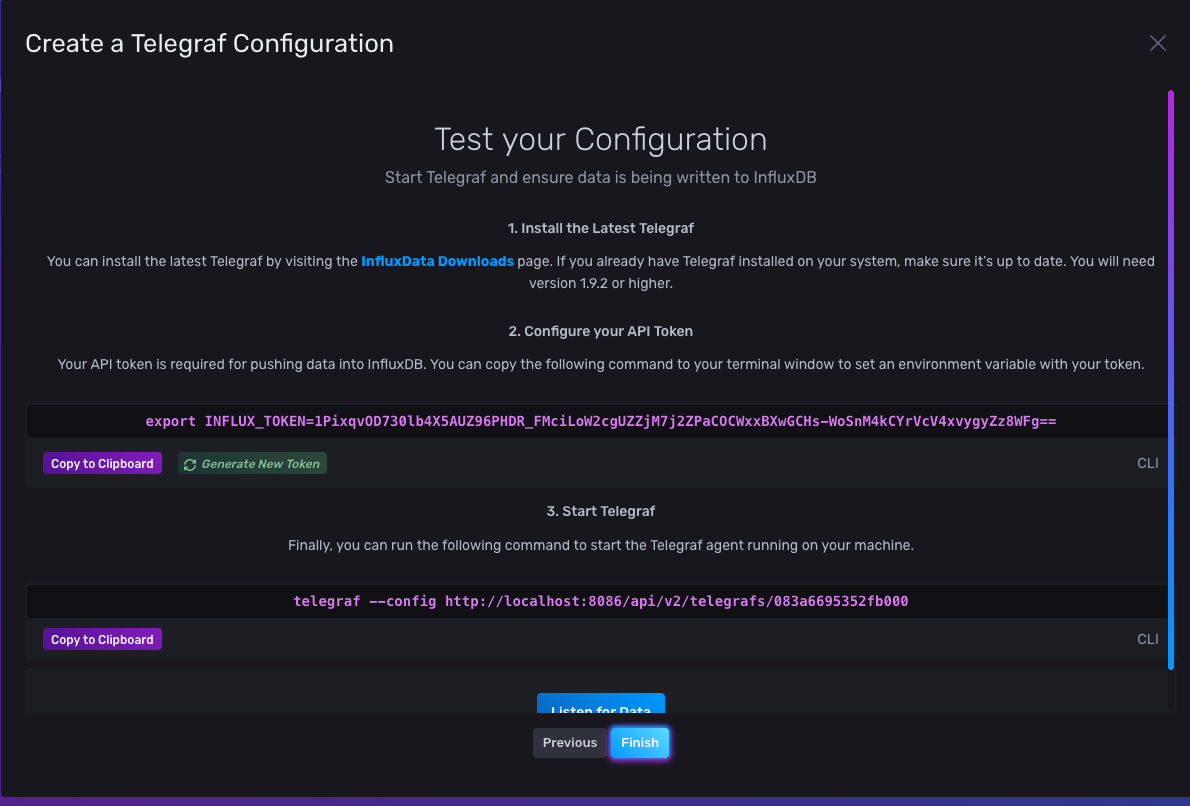
Task: Click the refresh icon in Generate New Token
Action: [x=190, y=464]
